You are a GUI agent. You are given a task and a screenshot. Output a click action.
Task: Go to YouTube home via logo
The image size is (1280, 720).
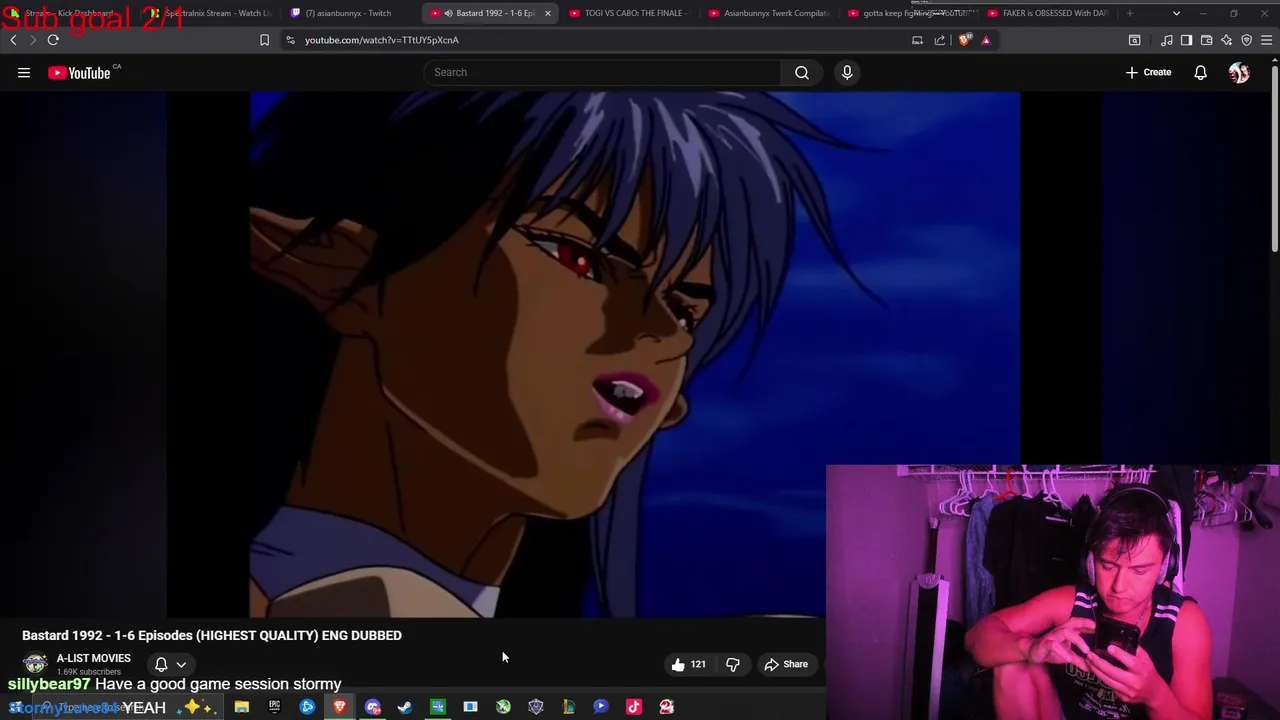click(x=80, y=72)
